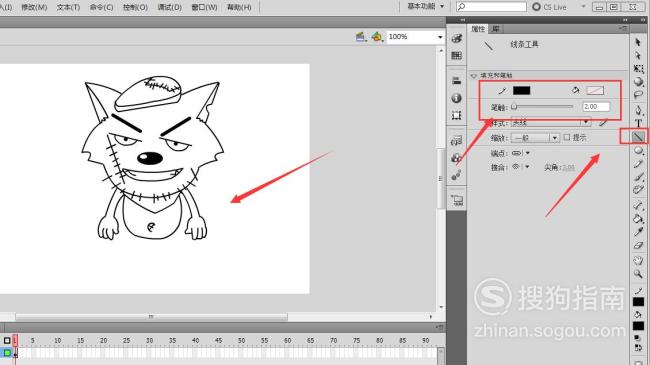Image resolution: width=650 pixels, height=365 pixels.
Task: Click toolbox fill color black swatch
Action: click(638, 326)
